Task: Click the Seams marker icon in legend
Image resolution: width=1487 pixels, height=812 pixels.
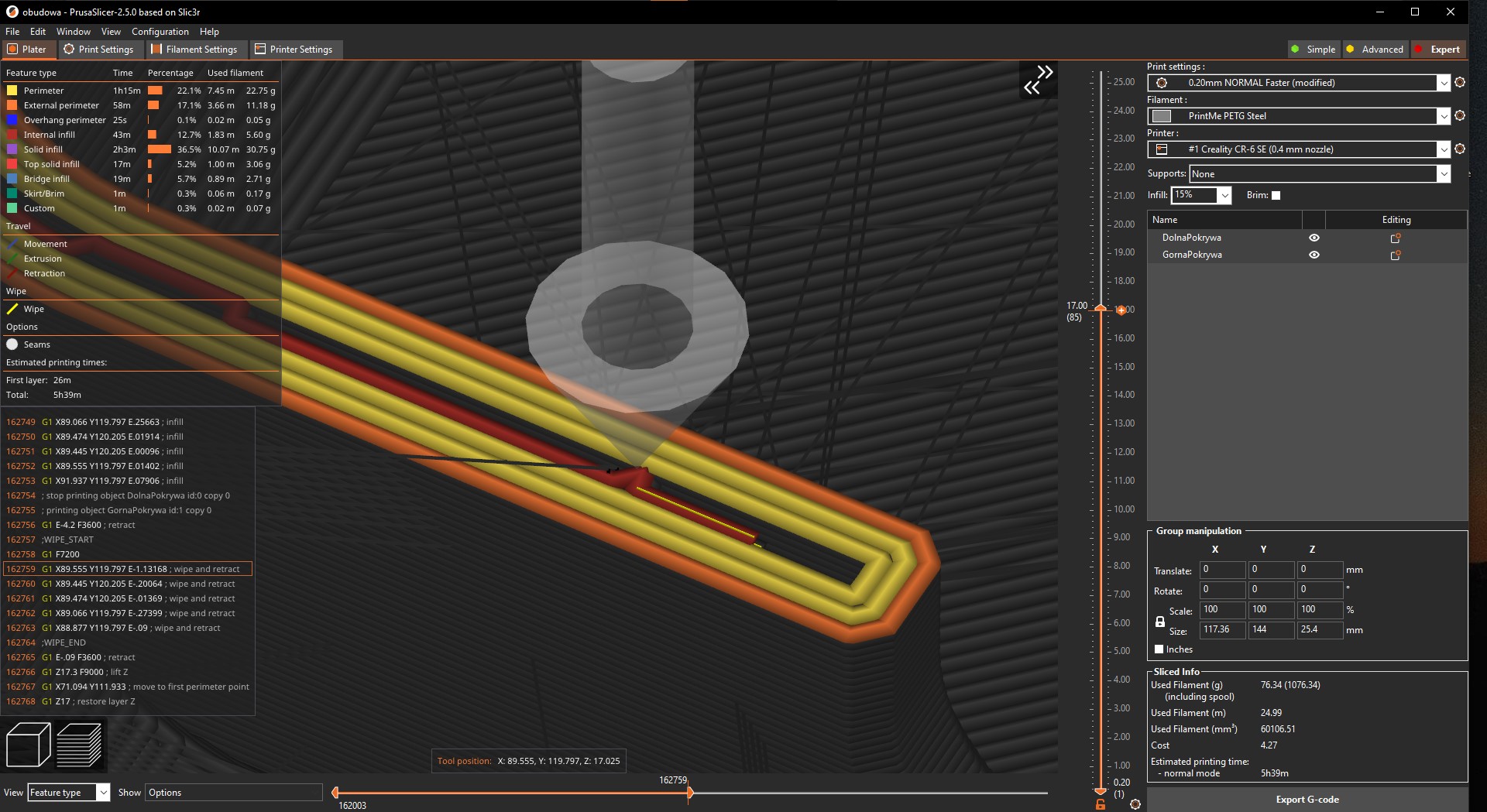Action: click(12, 344)
